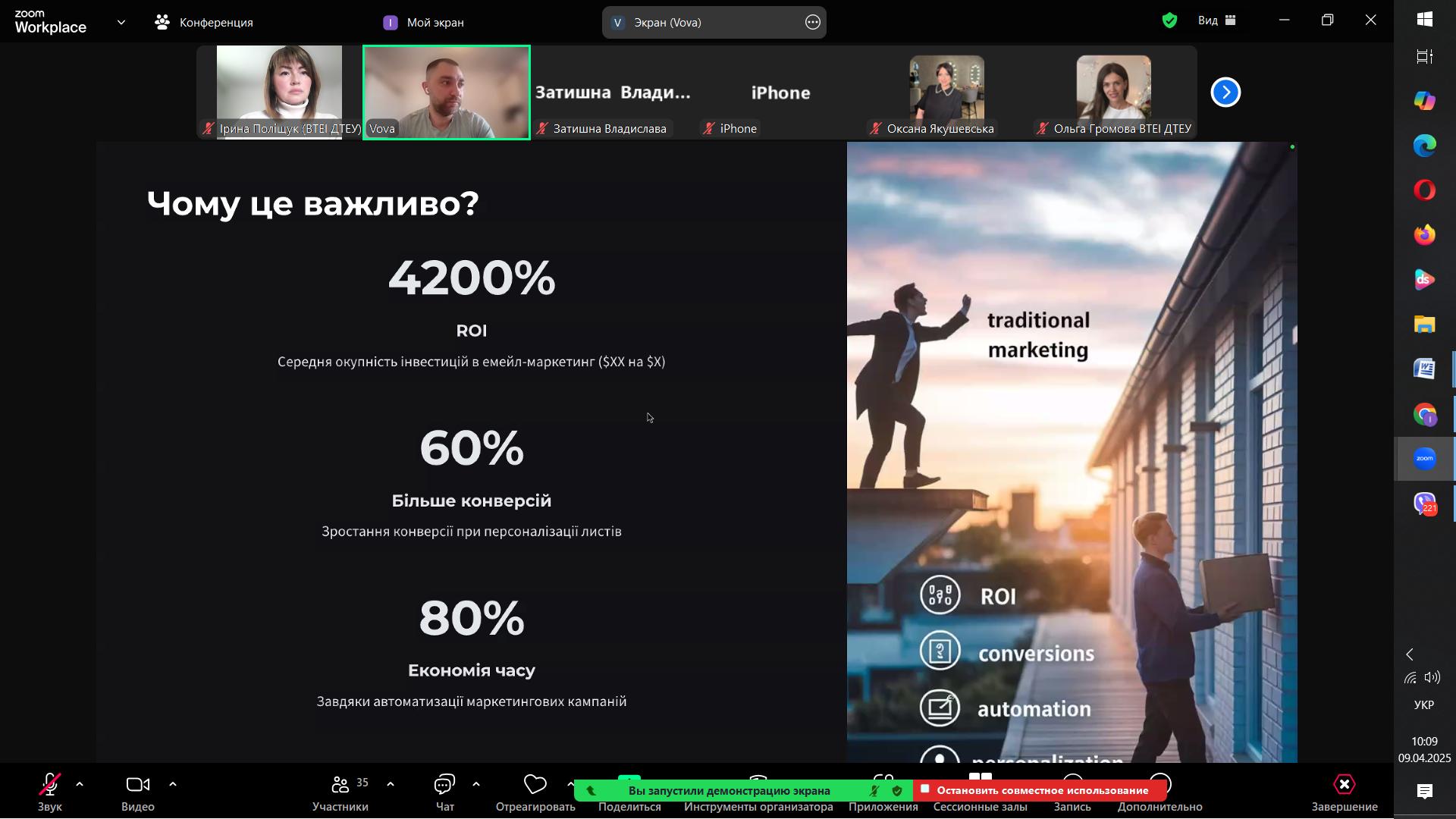The height and width of the screenshot is (819, 1456).
Task: Unmute microphone with Звук button
Action: point(50,785)
